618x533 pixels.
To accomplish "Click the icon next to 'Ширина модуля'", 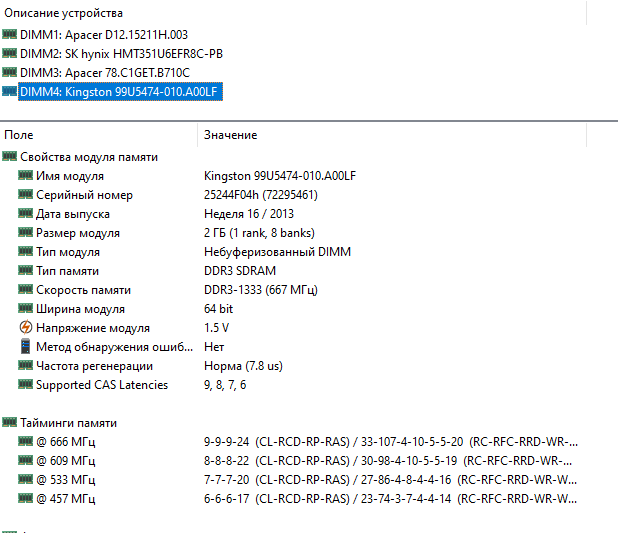I will tap(26, 308).
